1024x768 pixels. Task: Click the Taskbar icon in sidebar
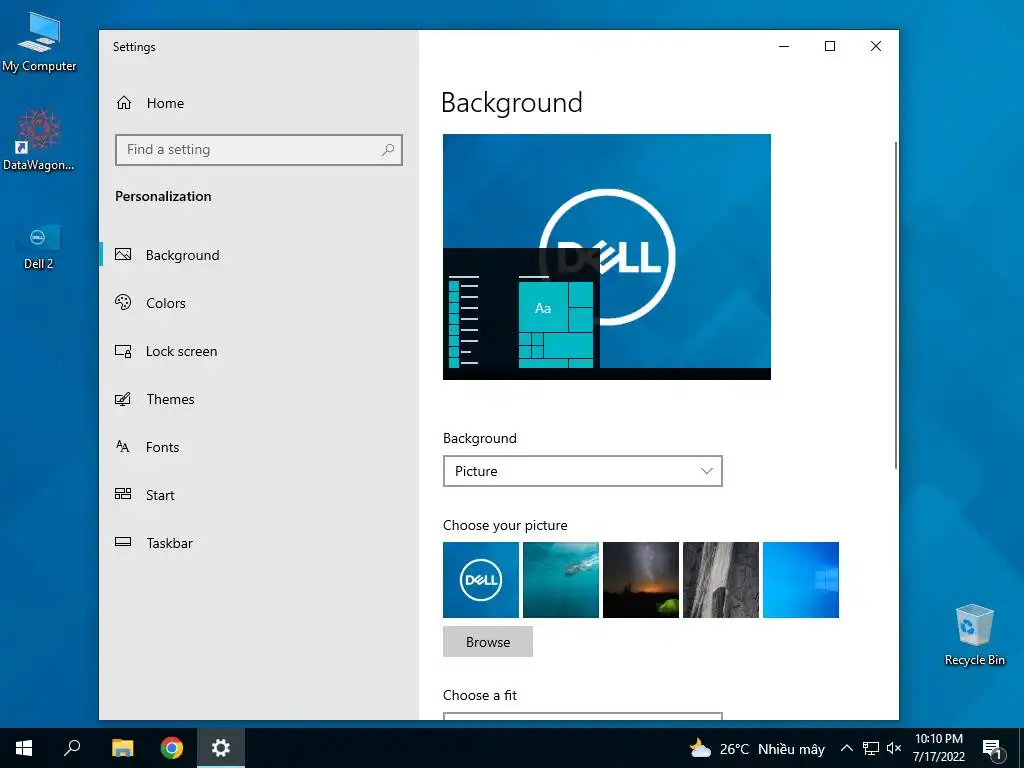tap(123, 542)
